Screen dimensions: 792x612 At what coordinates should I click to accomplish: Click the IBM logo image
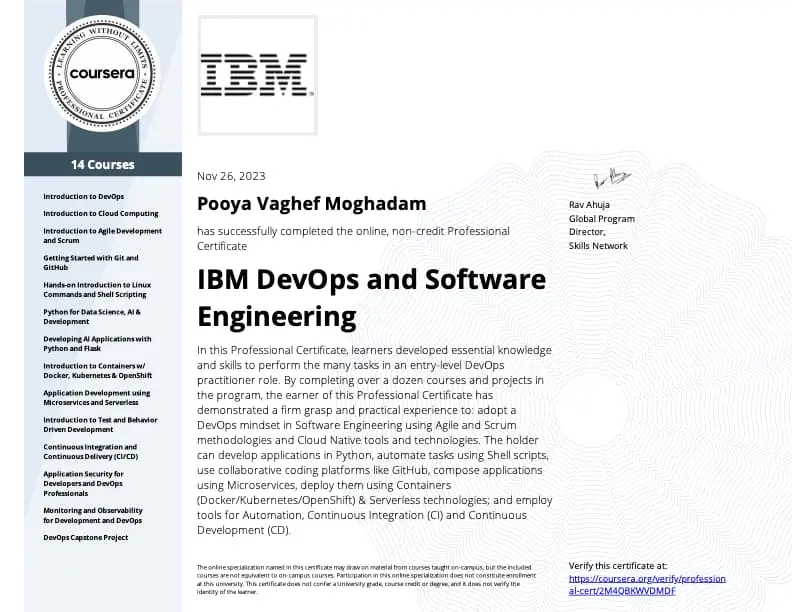[258, 75]
